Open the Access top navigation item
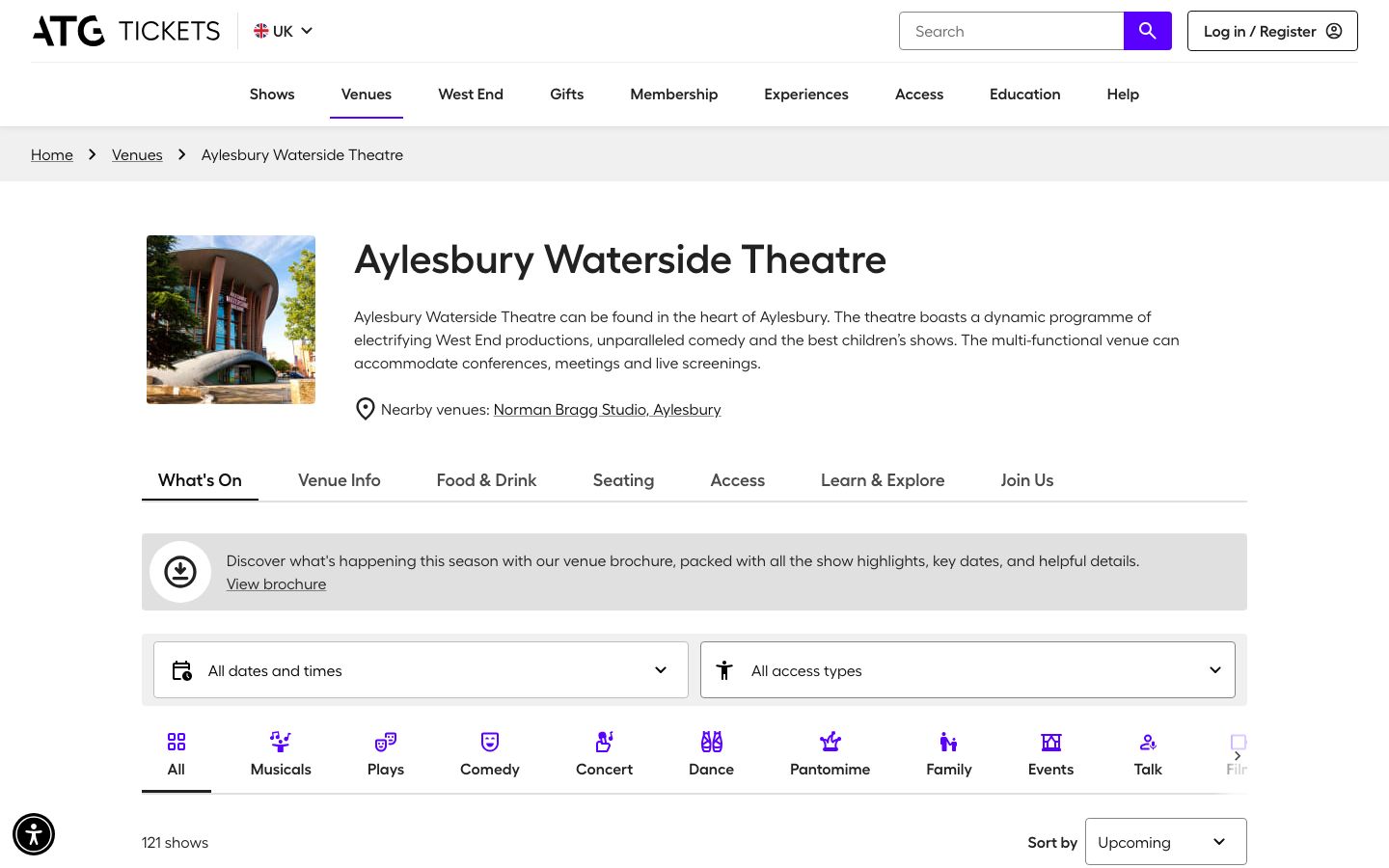1389x868 pixels. (919, 95)
